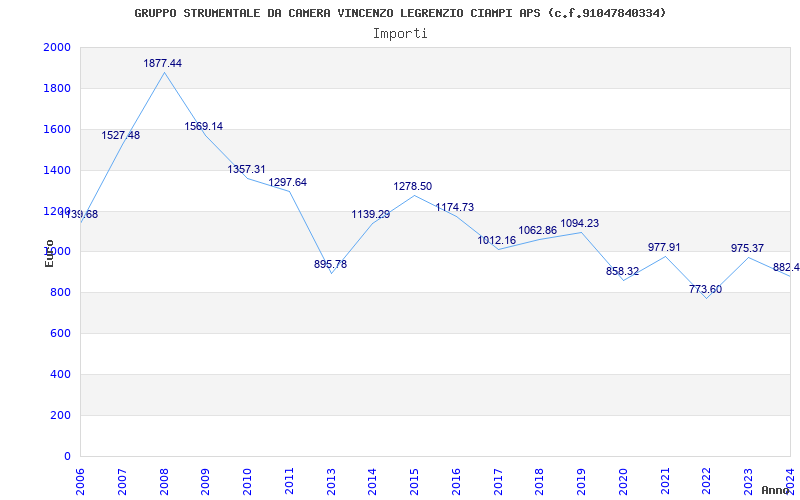Click the 2022 year label on x-axis

pyautogui.click(x=707, y=482)
